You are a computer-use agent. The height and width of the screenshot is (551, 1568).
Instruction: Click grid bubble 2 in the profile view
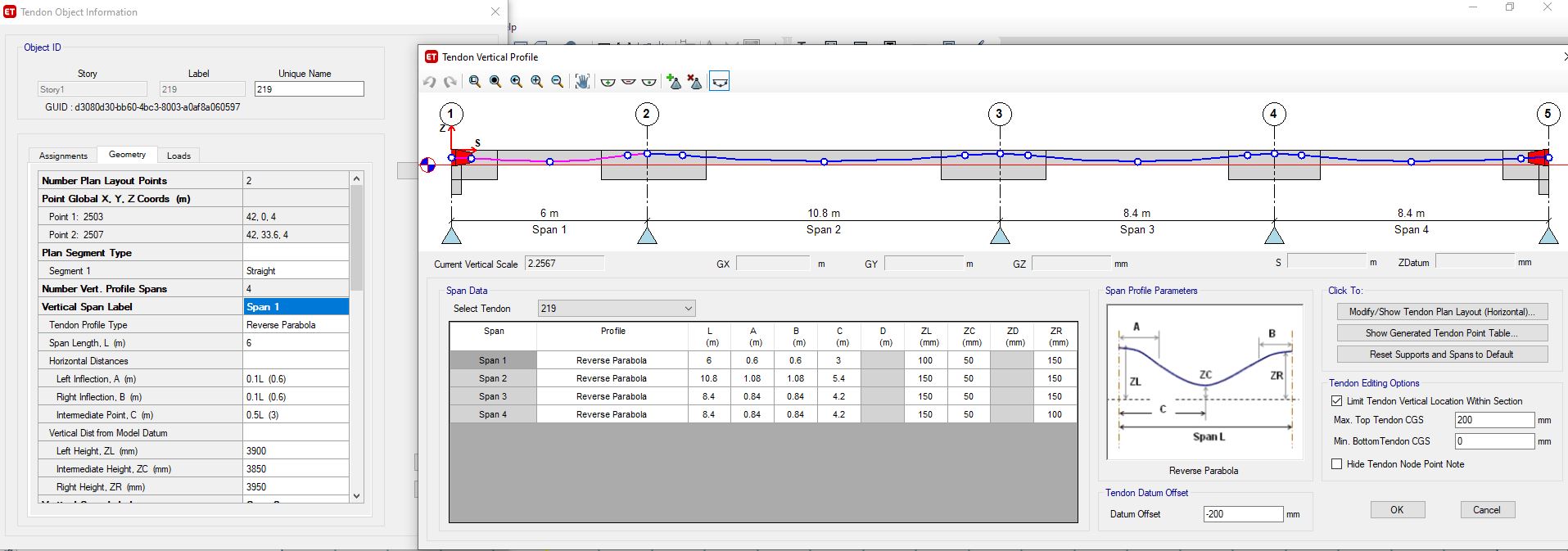click(647, 114)
